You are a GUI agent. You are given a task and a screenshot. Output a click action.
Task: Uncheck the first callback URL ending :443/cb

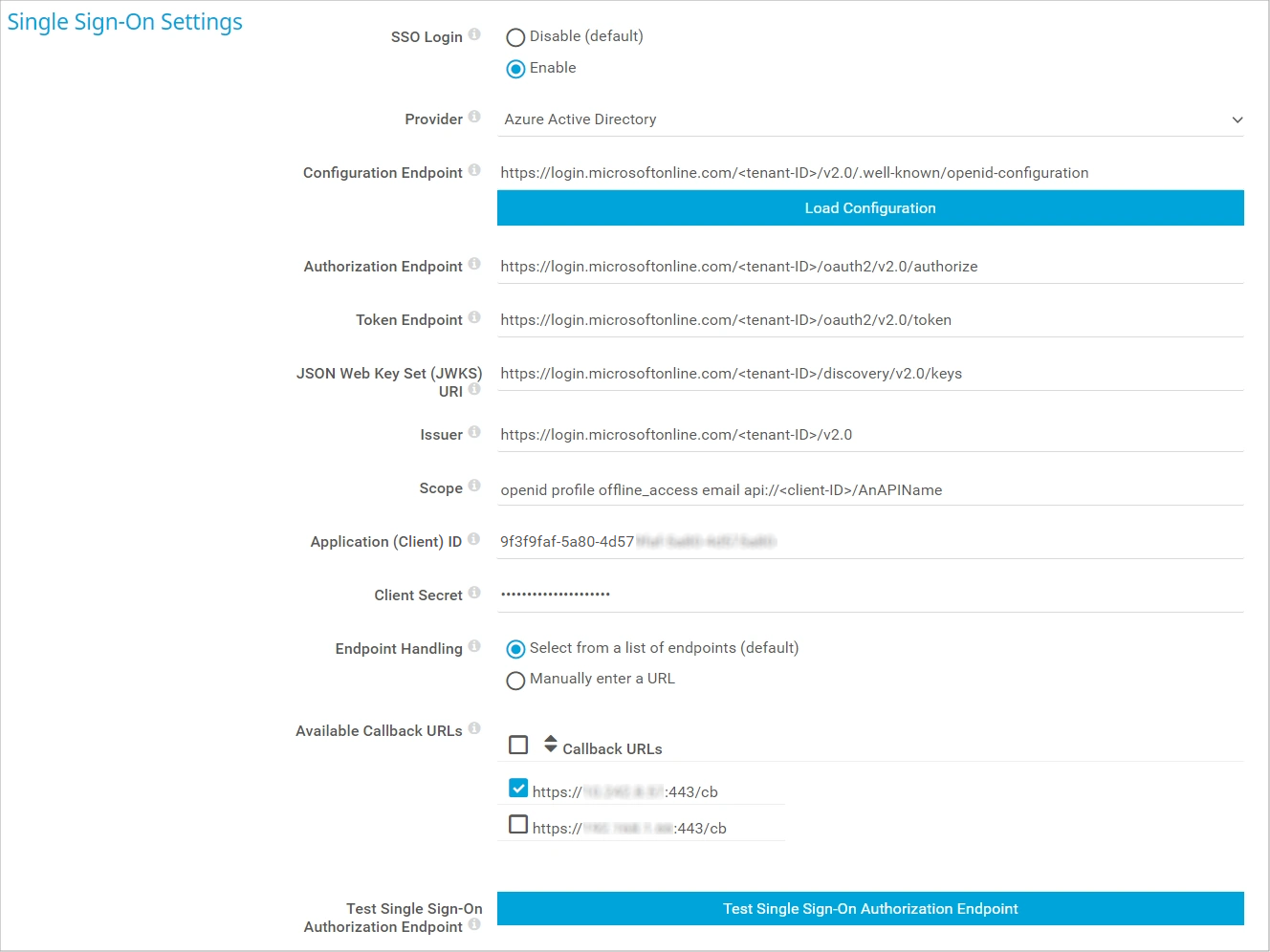coord(518,789)
